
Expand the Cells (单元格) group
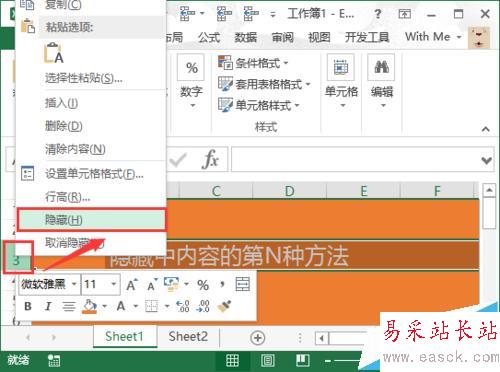tap(341, 82)
